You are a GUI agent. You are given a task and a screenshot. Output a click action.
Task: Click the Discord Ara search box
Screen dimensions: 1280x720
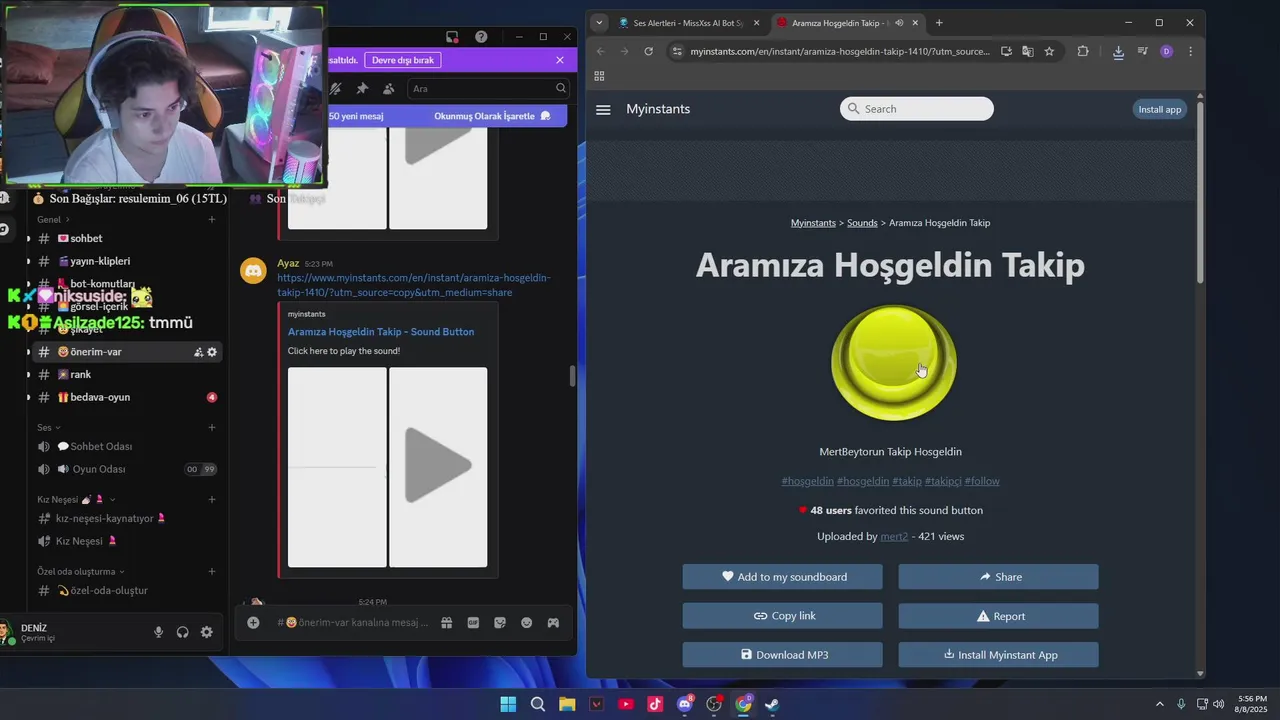point(489,88)
